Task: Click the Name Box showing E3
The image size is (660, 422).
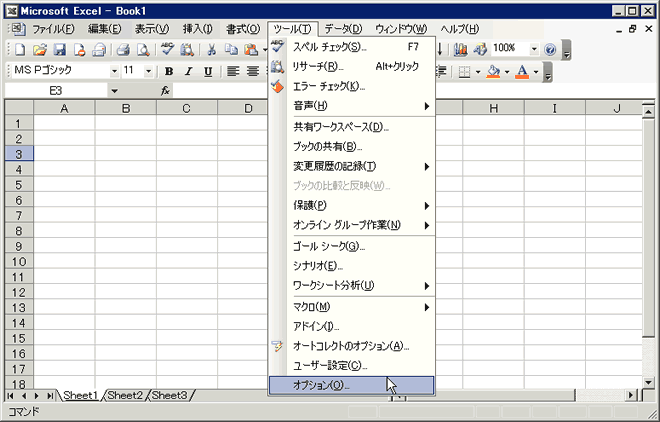Action: tap(56, 90)
